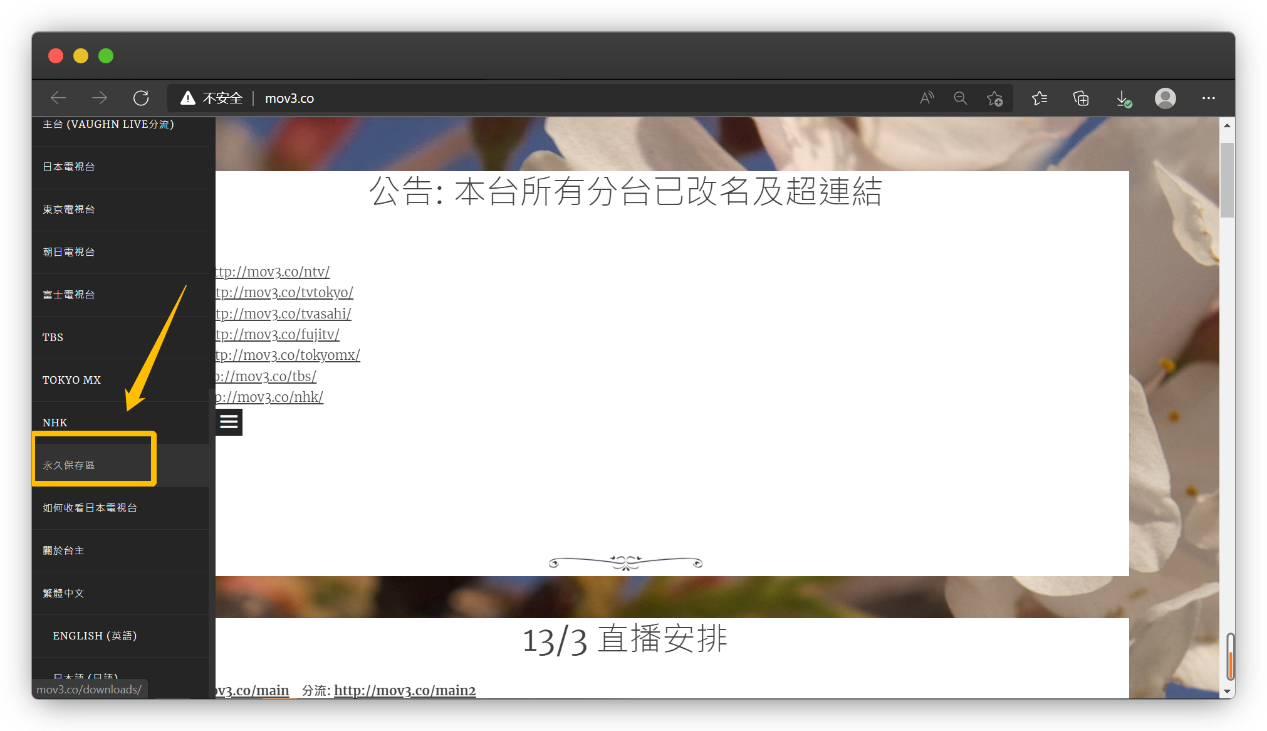Image resolution: width=1267 pixels, height=731 pixels.
Task: Open the Downloads icon
Action: pyautogui.click(x=1123, y=98)
